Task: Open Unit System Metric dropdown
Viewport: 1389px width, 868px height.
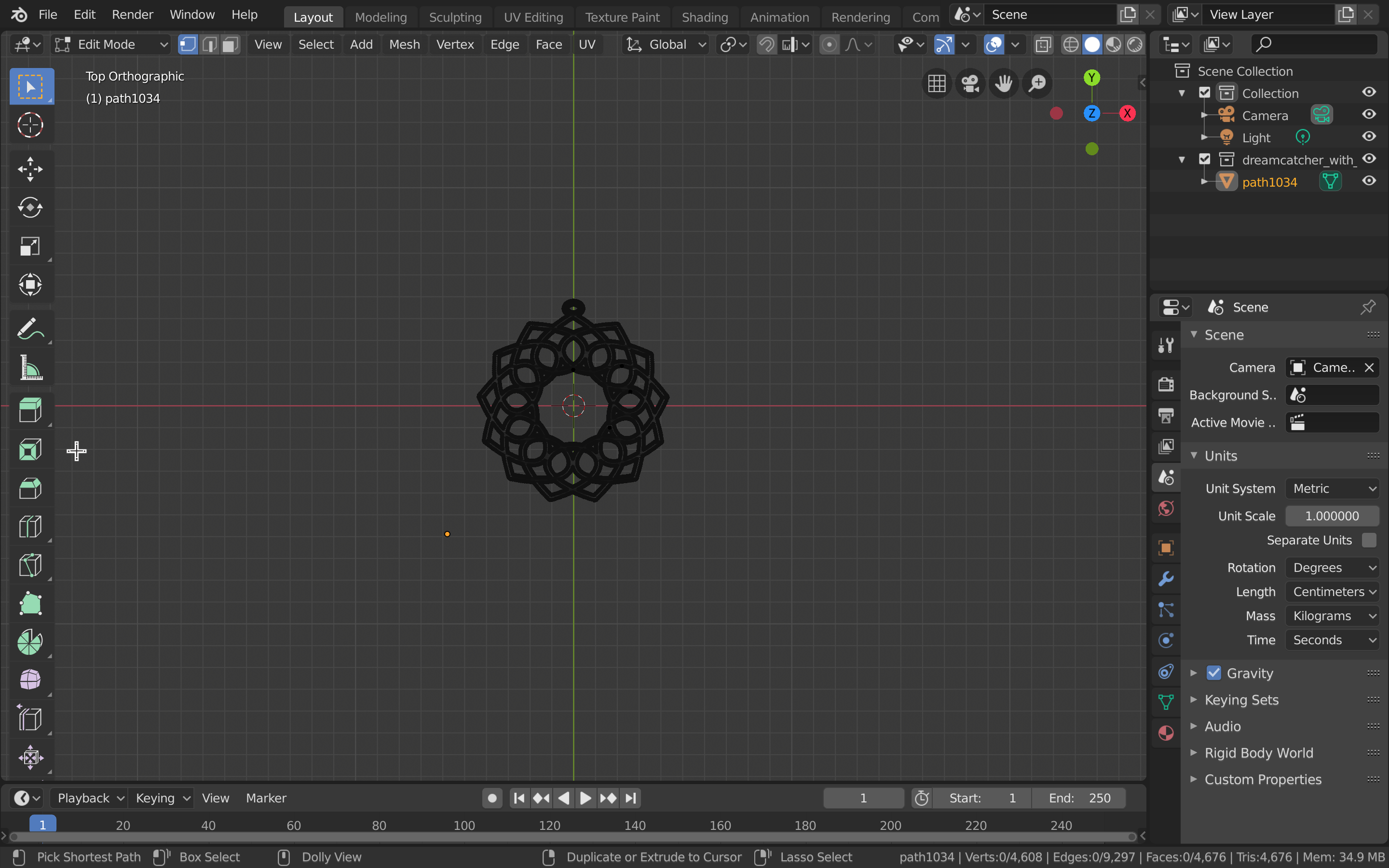Action: click(1332, 488)
